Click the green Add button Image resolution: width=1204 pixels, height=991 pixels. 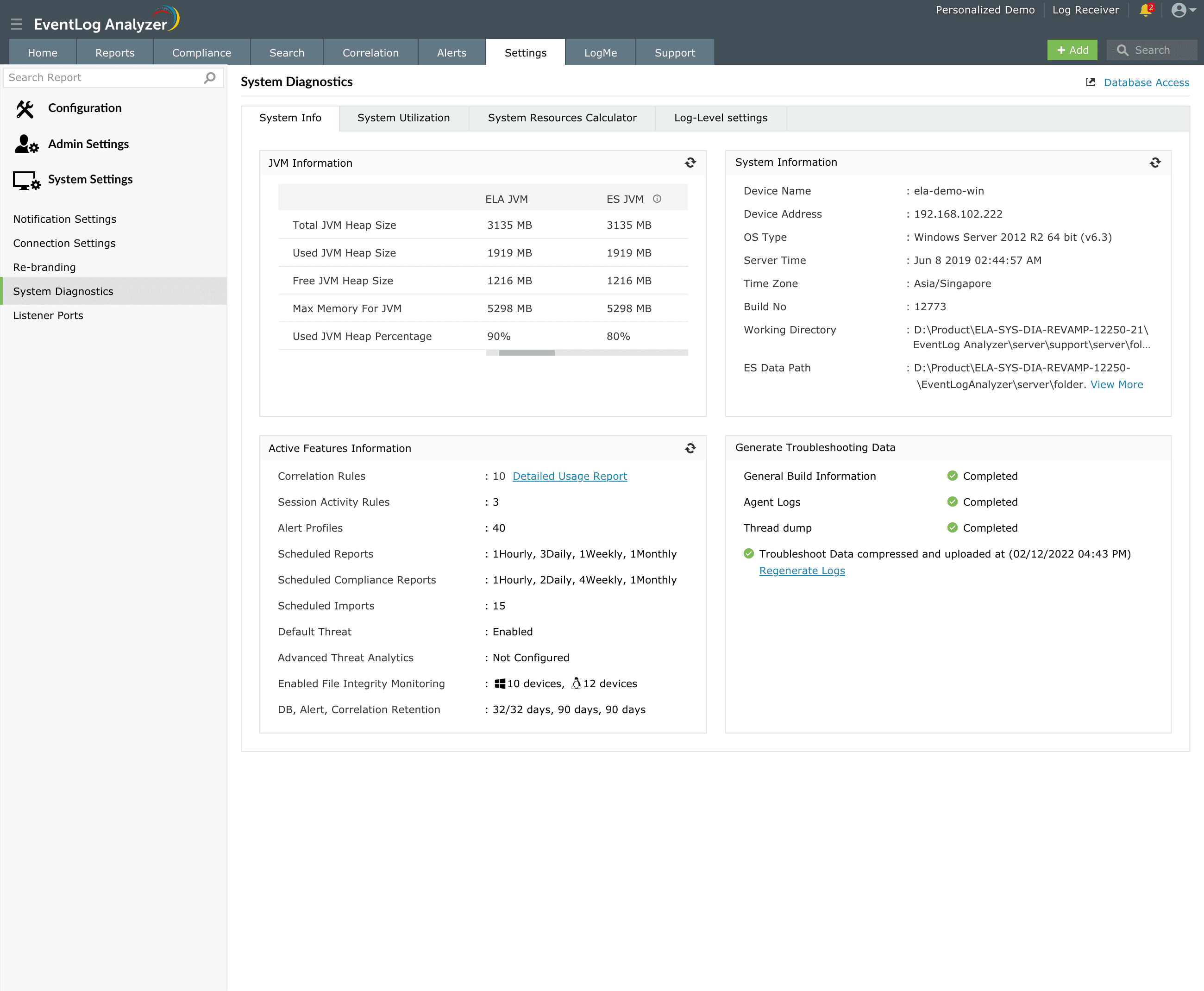1072,50
